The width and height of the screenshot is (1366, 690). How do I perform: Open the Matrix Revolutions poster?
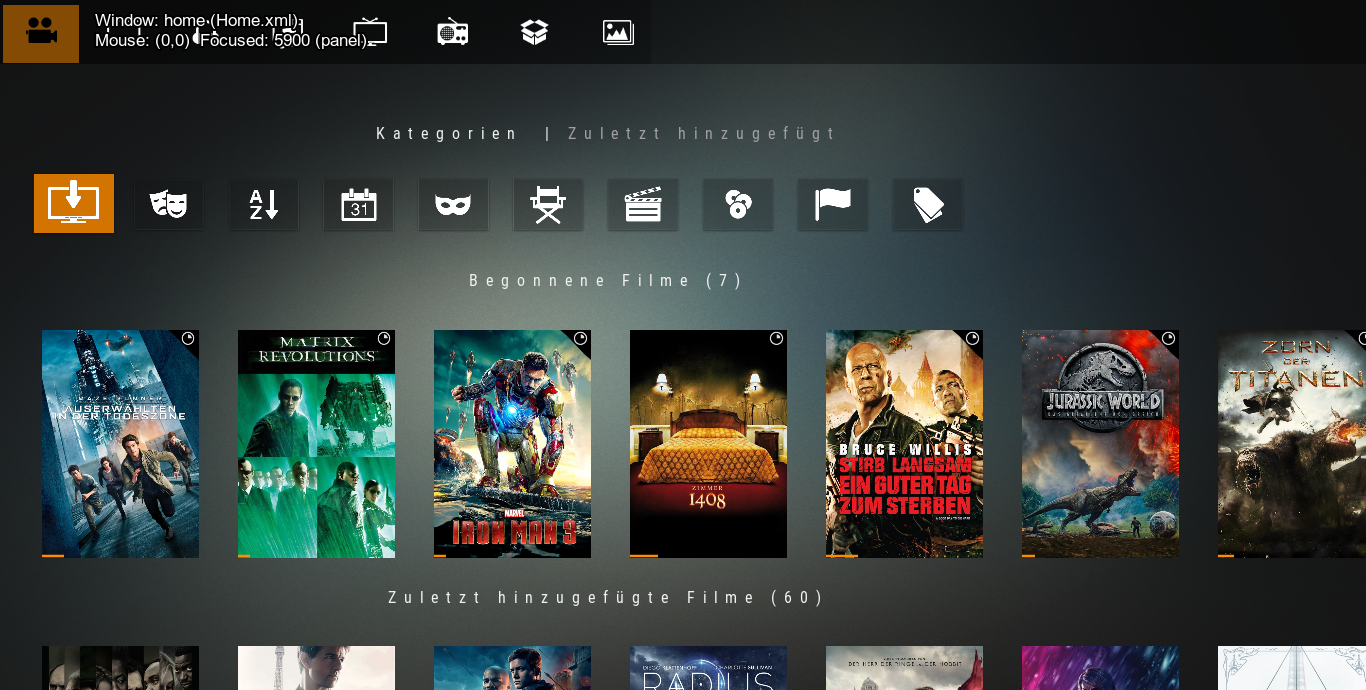(316, 444)
